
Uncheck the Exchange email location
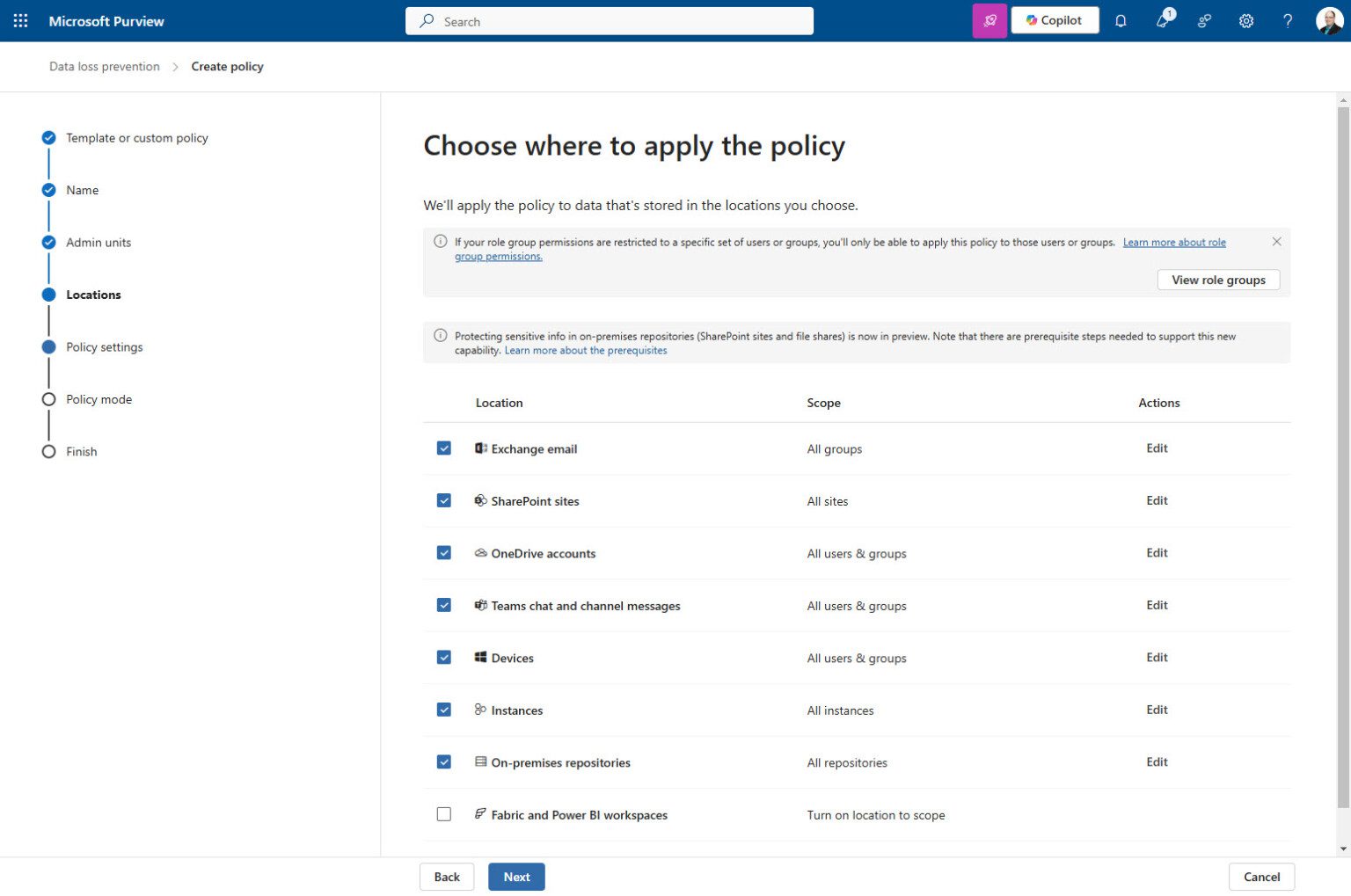point(444,448)
